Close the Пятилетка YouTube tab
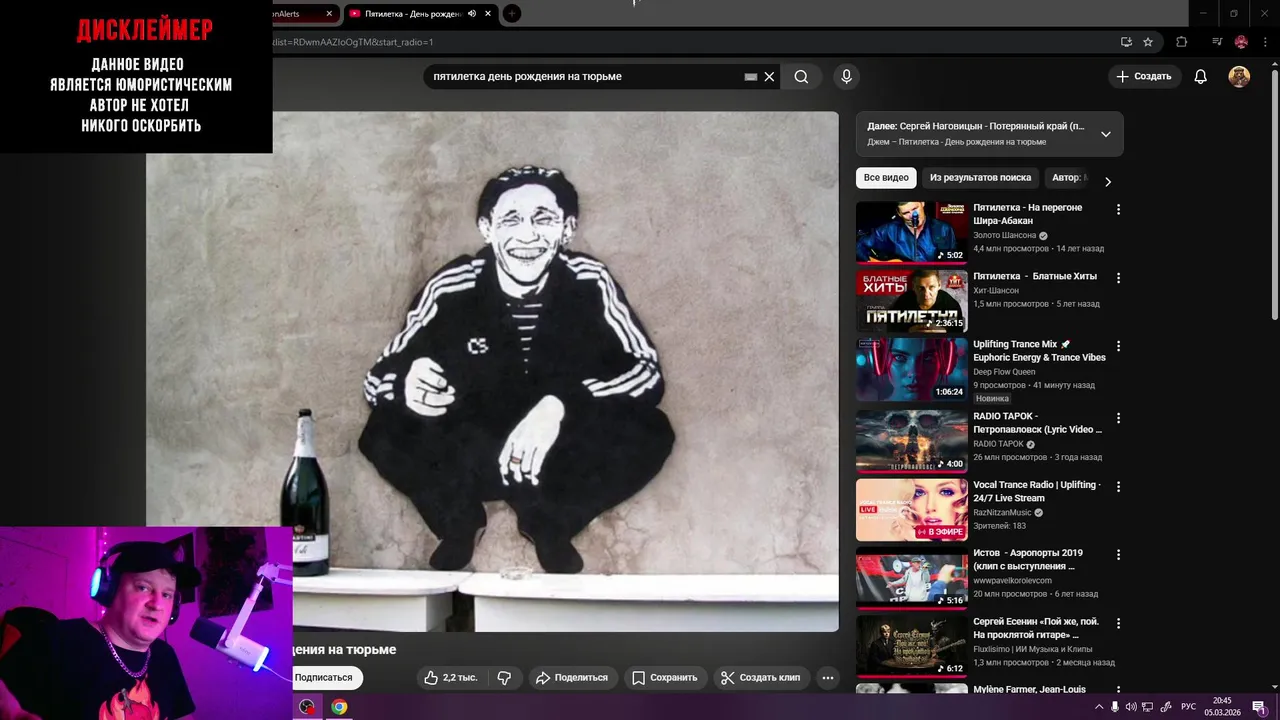This screenshot has height=720, width=1280. click(x=490, y=14)
